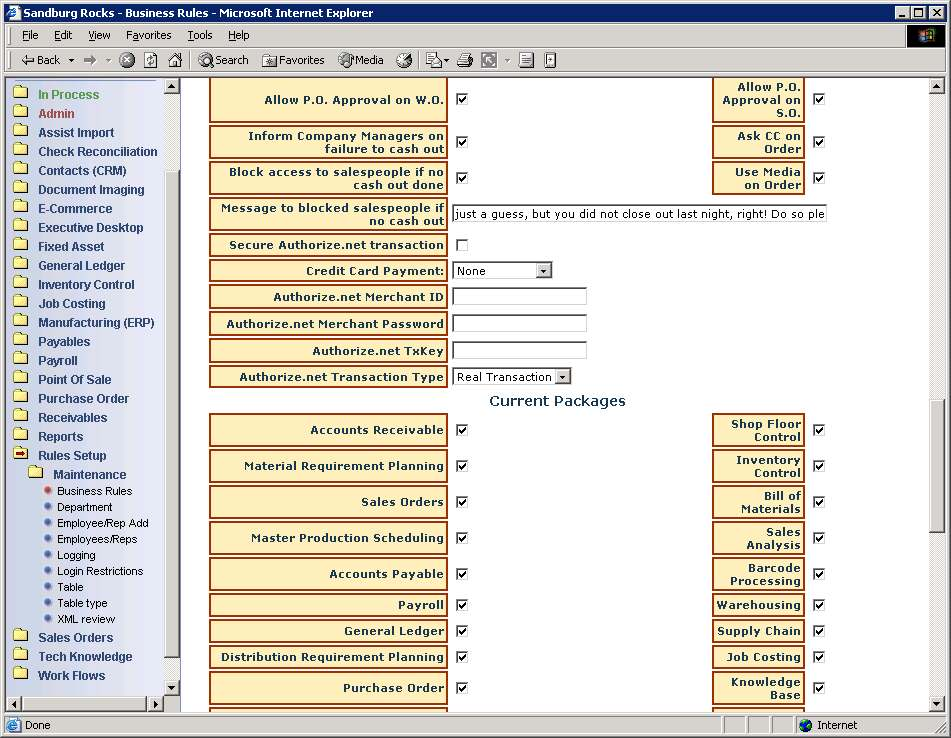Click the Refresh page icon

[x=151, y=60]
